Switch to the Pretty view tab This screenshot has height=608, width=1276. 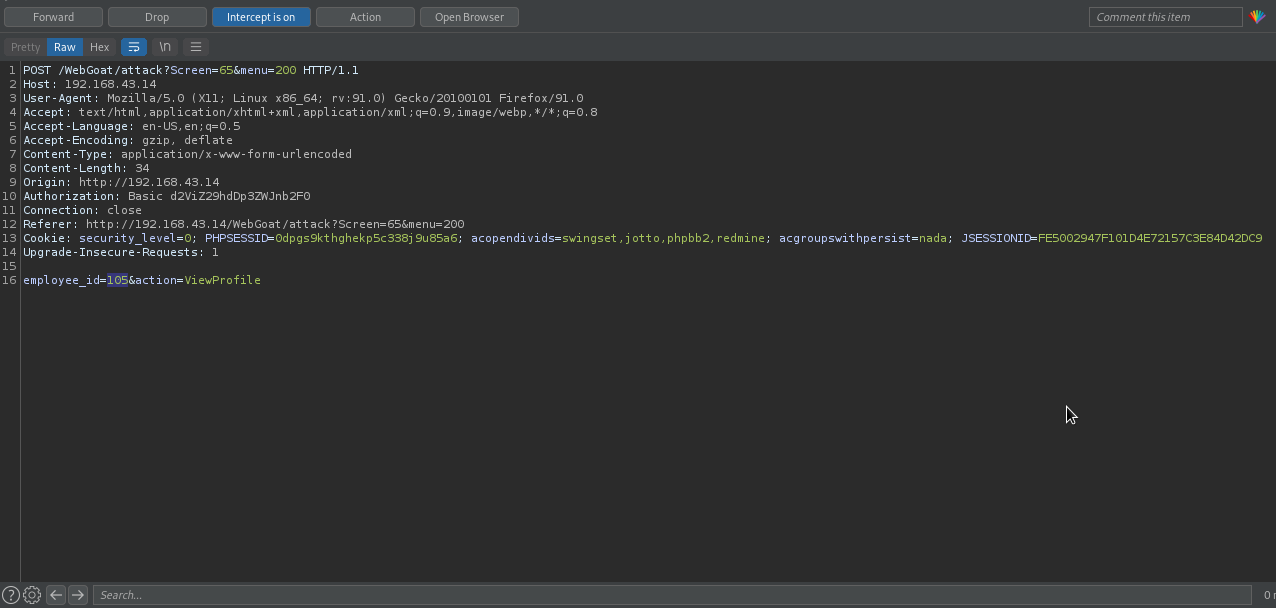pos(25,47)
